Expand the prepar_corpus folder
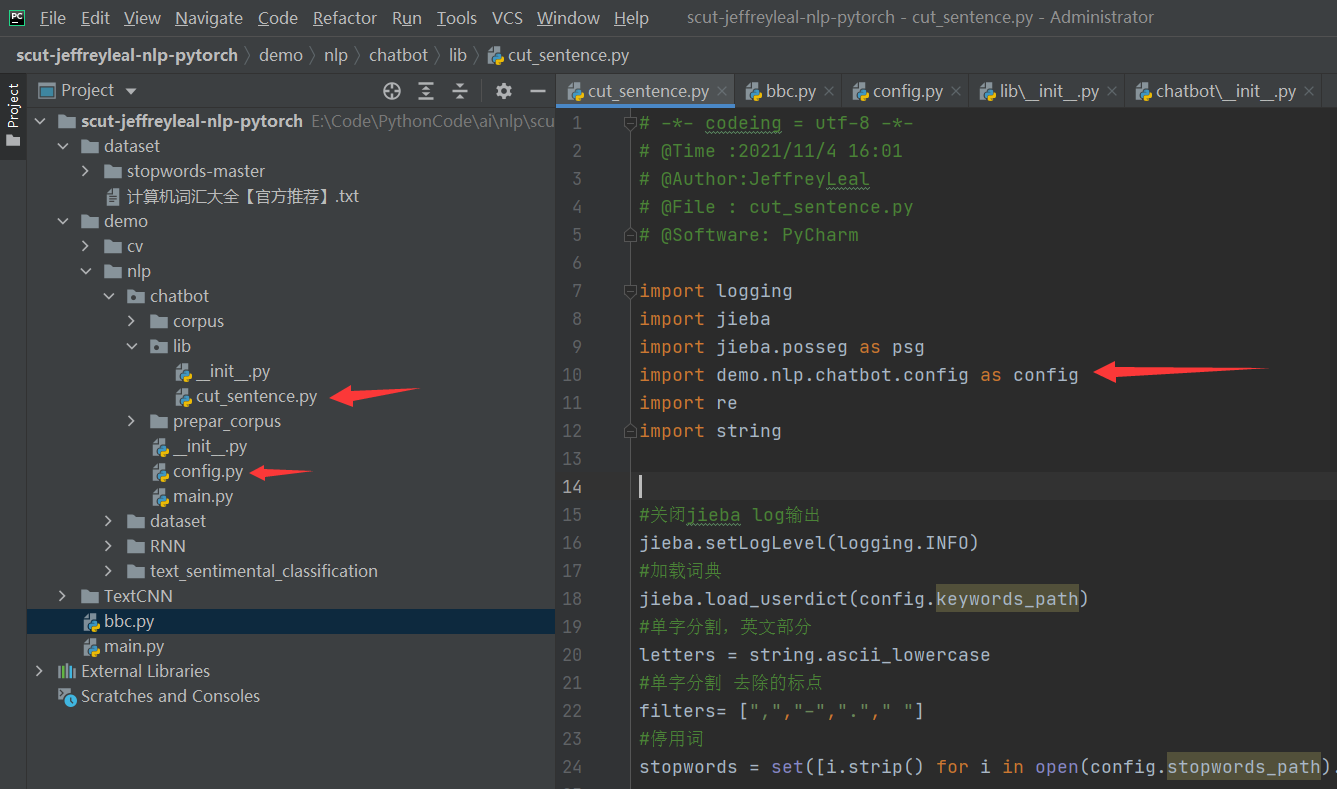Screen dimensions: 1337x789 pyautogui.click(x=132, y=422)
